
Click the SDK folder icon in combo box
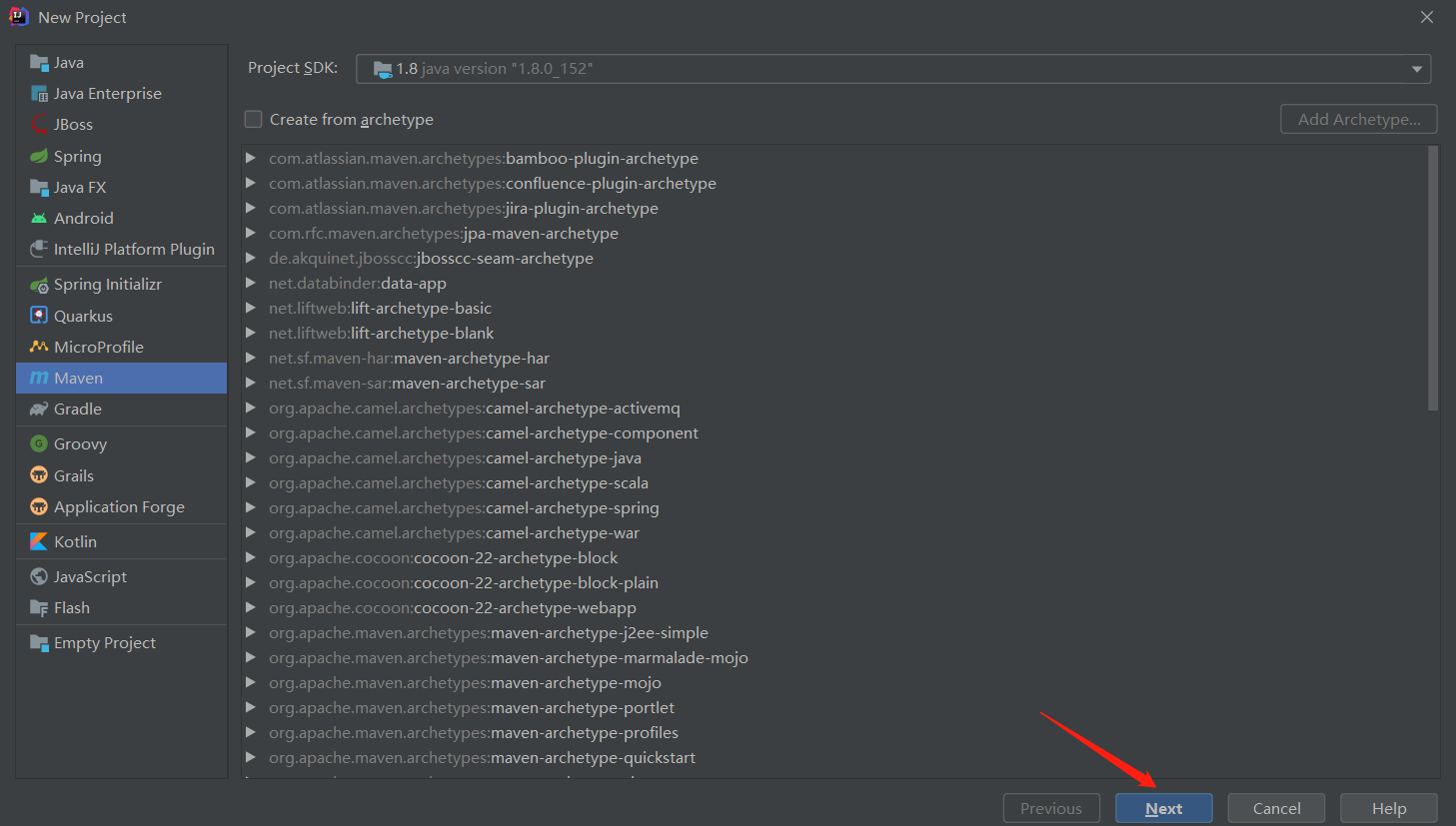point(383,69)
